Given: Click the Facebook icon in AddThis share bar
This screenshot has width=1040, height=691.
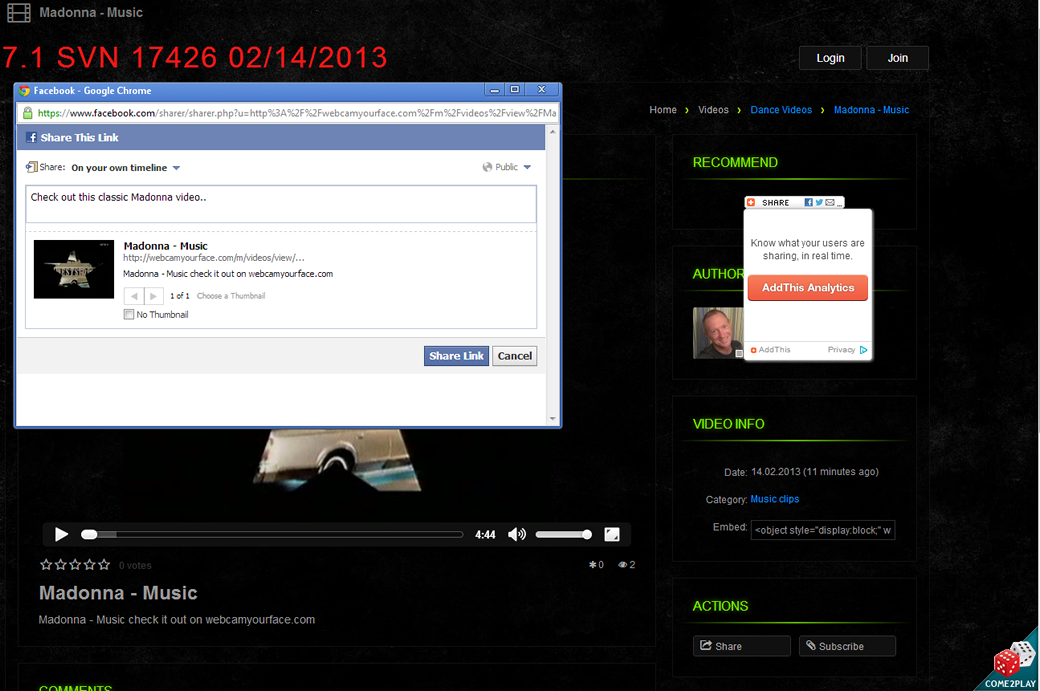Looking at the screenshot, I should (808, 202).
